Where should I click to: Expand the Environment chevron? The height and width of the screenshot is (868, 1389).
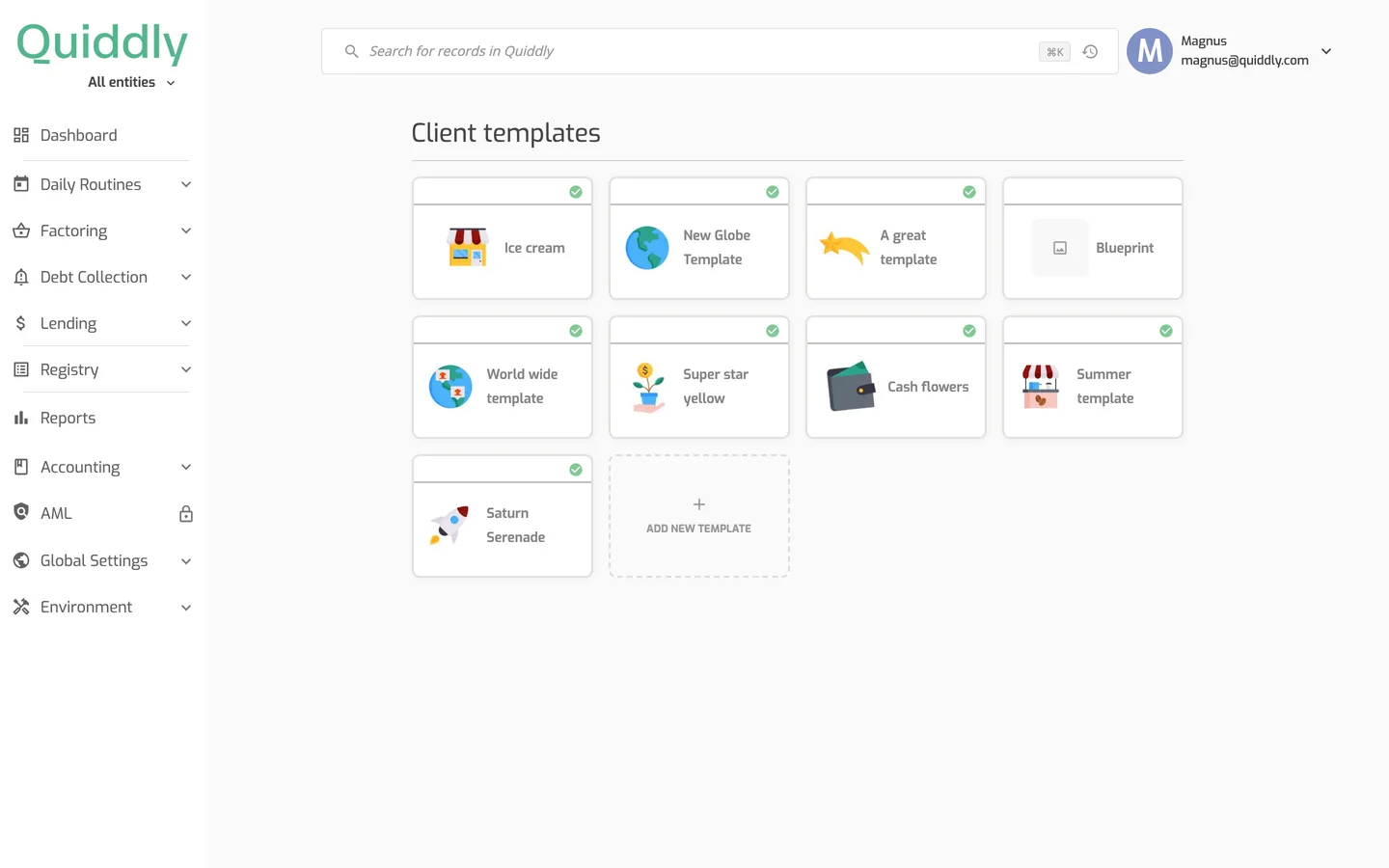click(186, 608)
